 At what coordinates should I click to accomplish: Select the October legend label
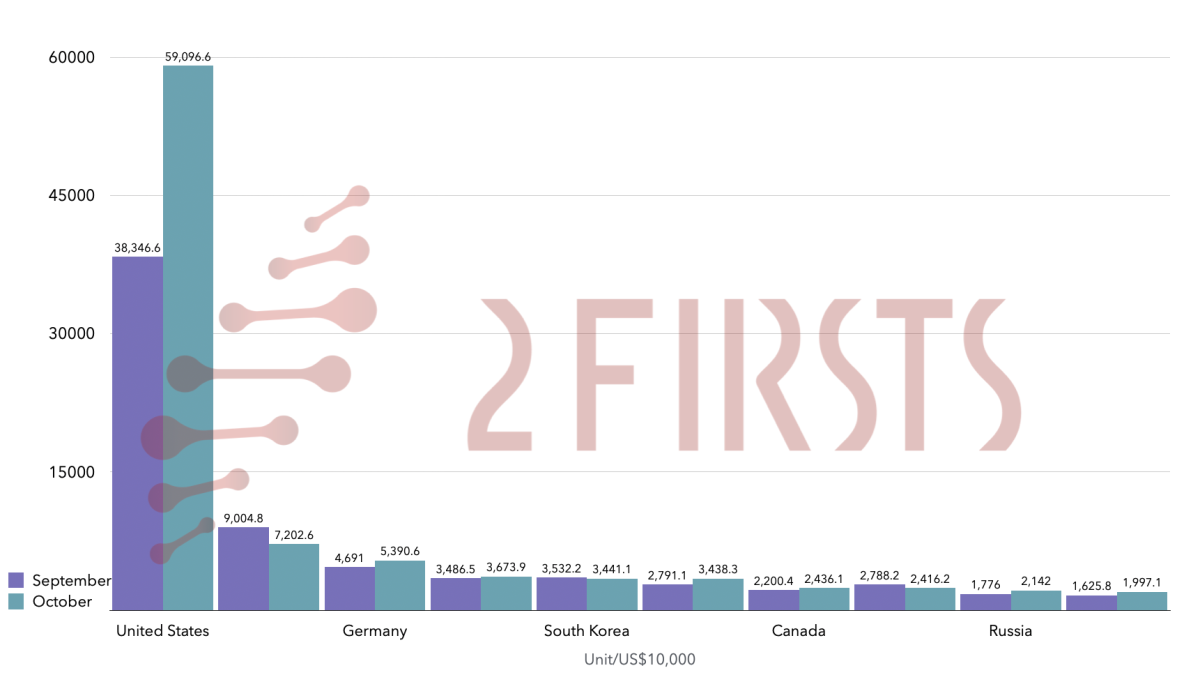[62, 601]
